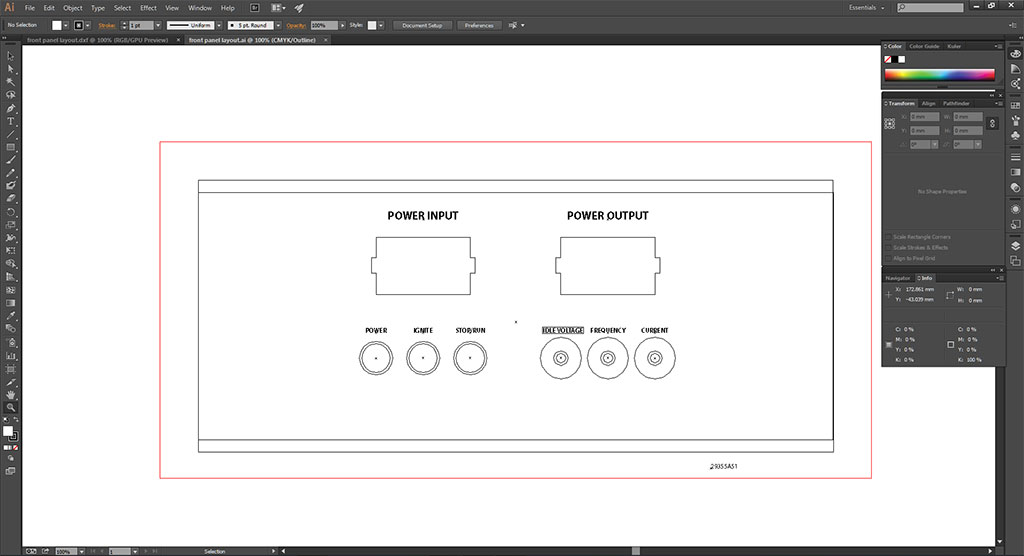The image size is (1024, 556).
Task: Open the Object menu
Action: click(x=72, y=8)
